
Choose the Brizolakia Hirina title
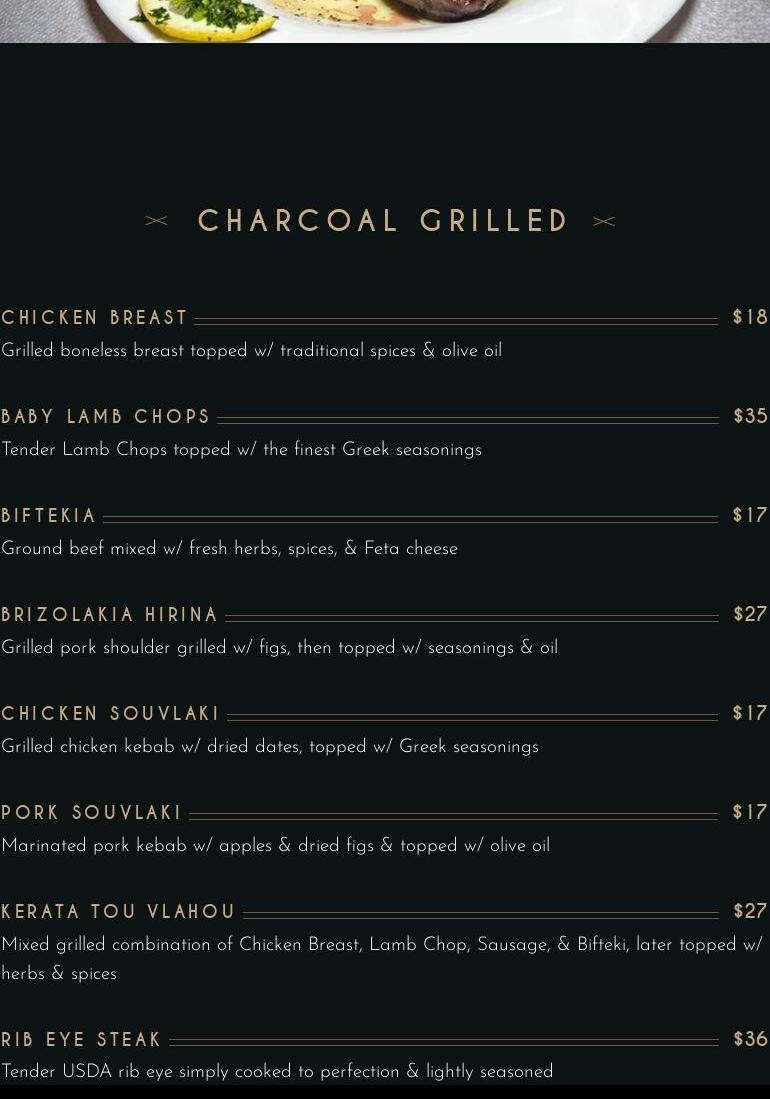click(110, 615)
